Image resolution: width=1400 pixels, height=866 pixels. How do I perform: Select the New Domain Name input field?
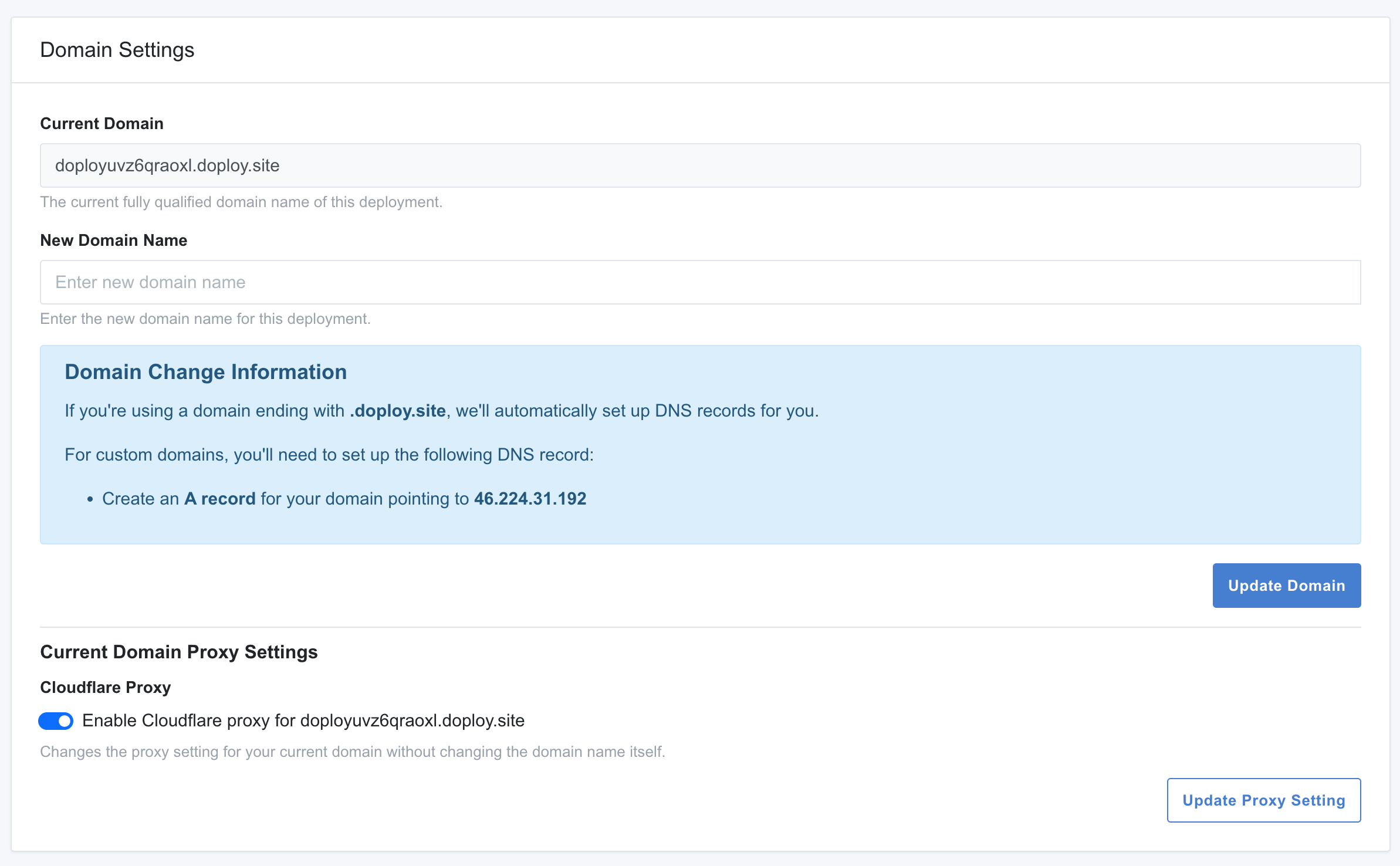tap(699, 282)
